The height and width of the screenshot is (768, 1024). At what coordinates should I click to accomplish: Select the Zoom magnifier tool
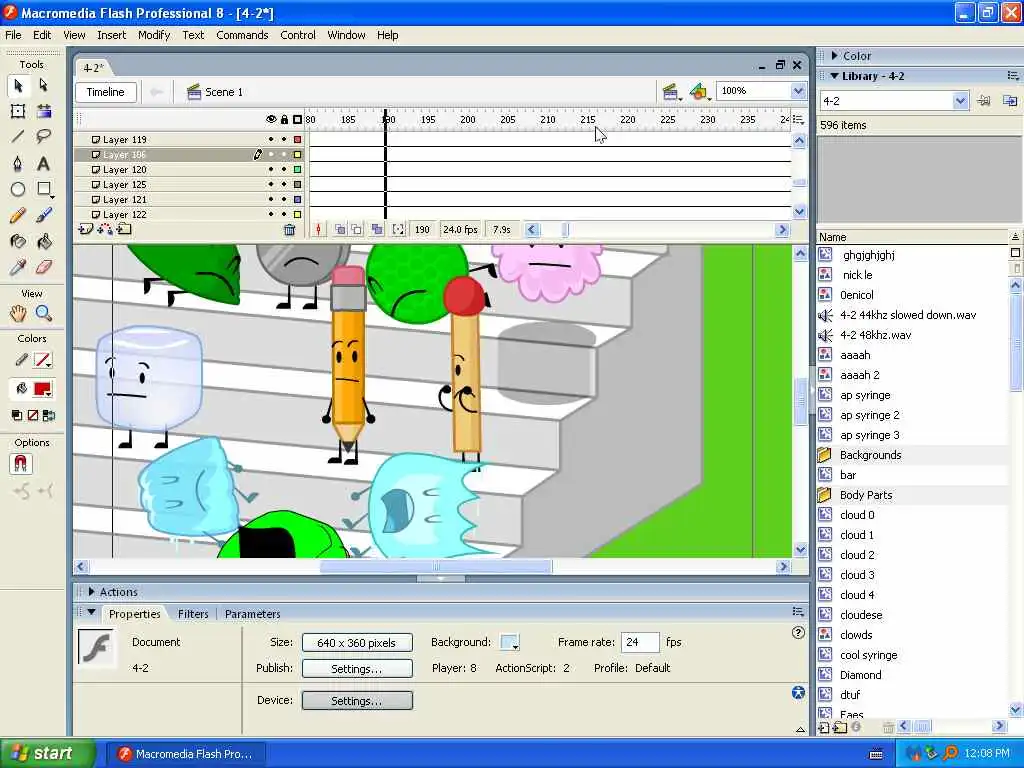point(44,313)
